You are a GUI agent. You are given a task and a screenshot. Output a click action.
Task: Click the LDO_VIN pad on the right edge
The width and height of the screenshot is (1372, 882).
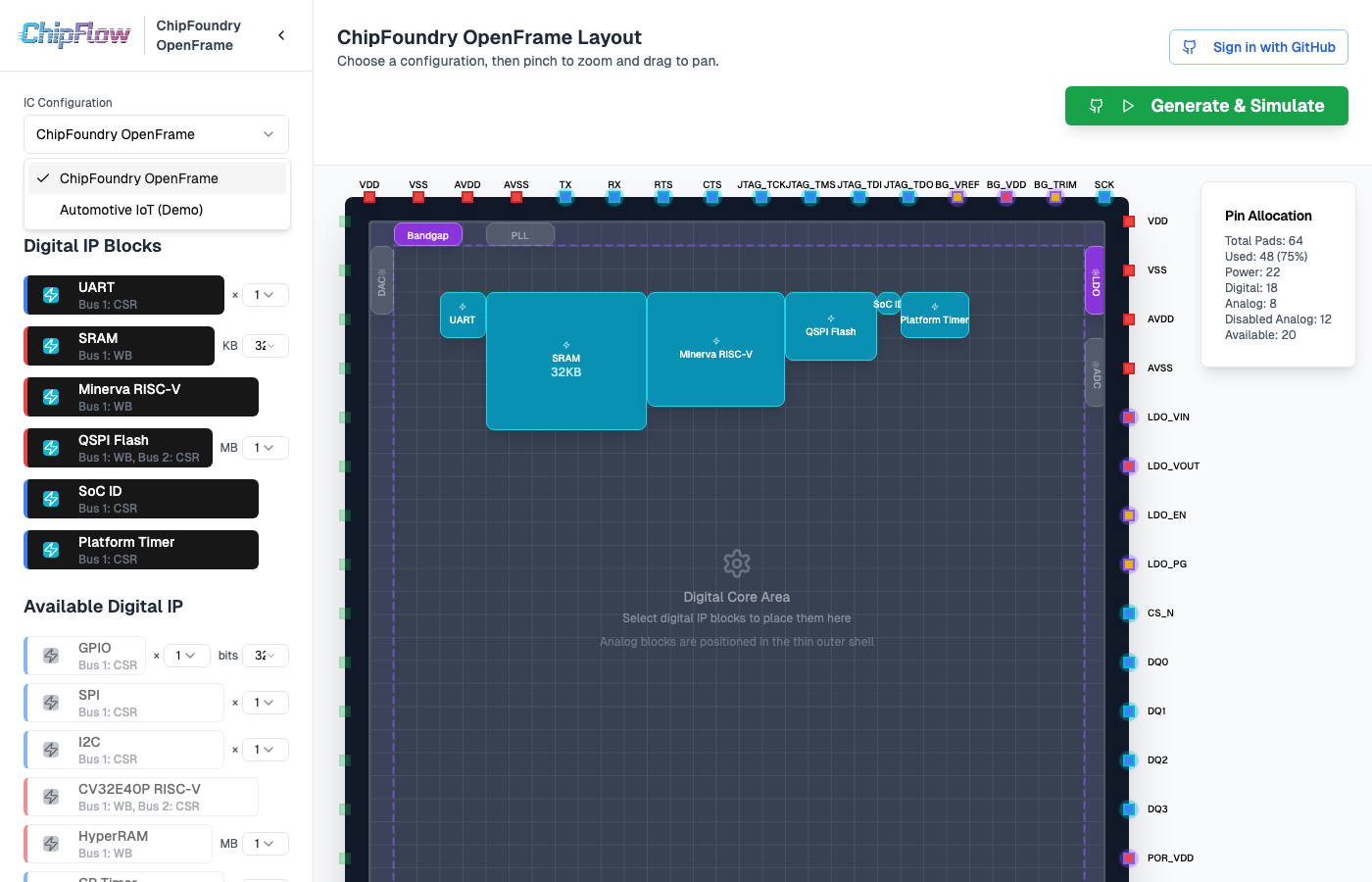point(1129,417)
